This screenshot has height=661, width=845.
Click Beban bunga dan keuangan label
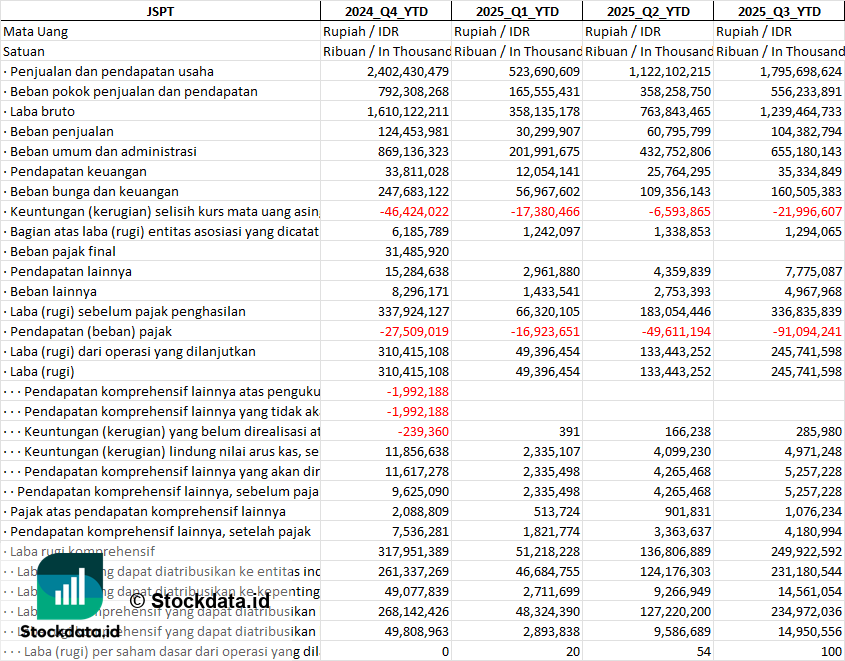click(x=94, y=191)
